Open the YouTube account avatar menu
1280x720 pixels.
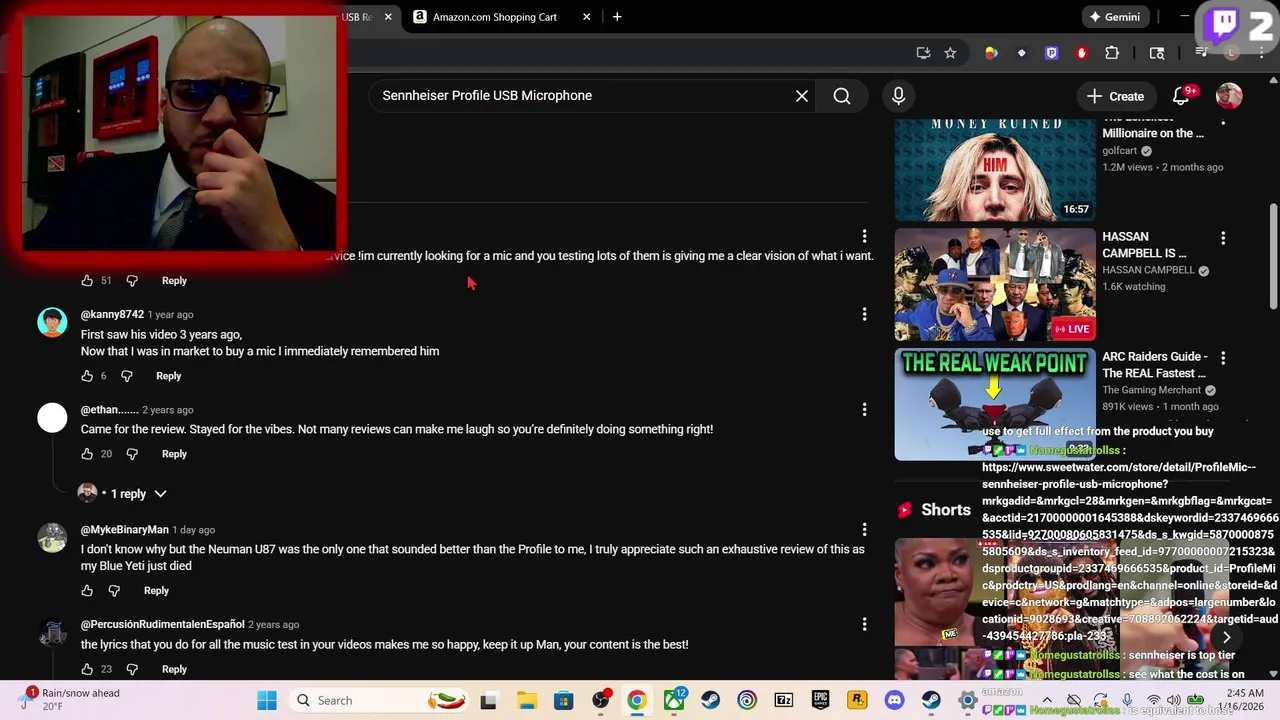1229,96
